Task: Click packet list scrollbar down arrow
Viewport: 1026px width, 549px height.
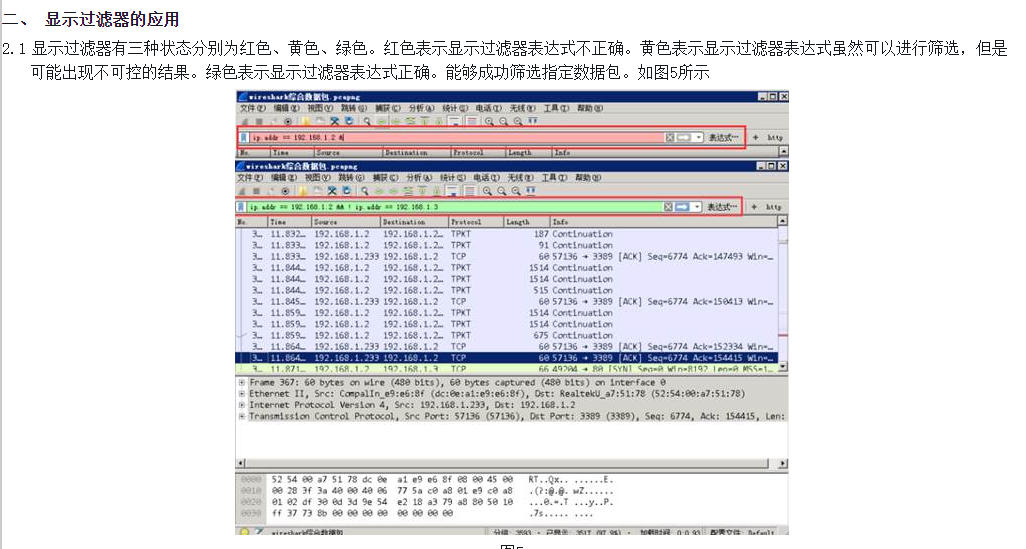Action: [783, 366]
